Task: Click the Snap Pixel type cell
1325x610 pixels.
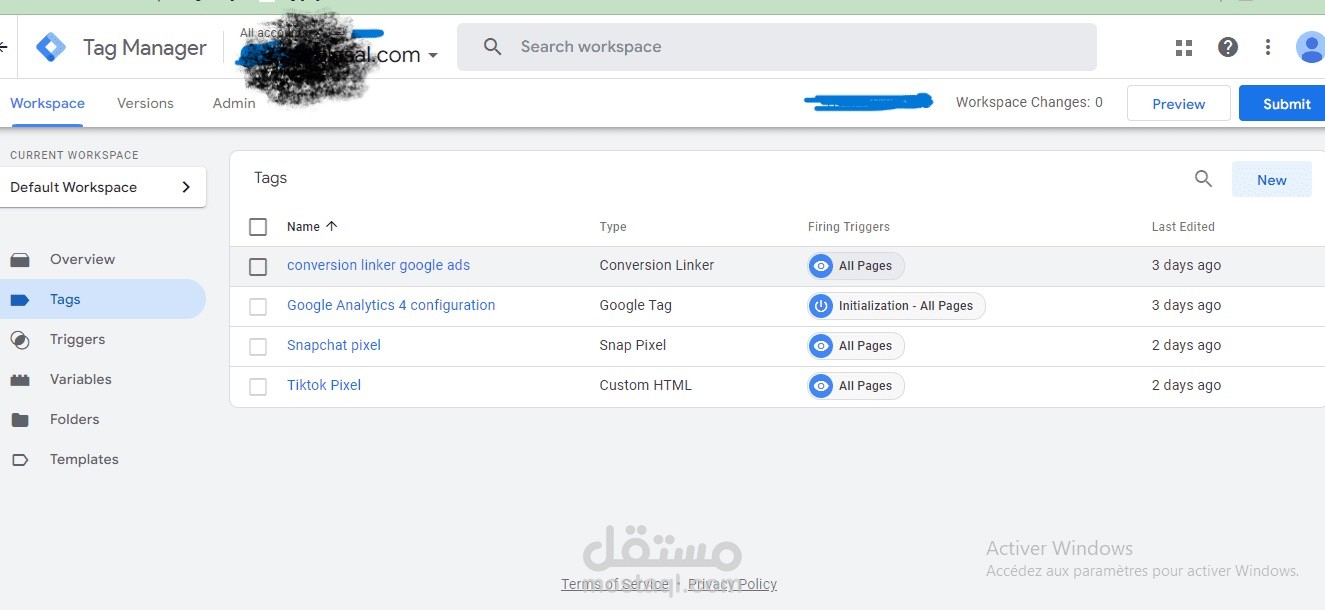Action: (633, 345)
